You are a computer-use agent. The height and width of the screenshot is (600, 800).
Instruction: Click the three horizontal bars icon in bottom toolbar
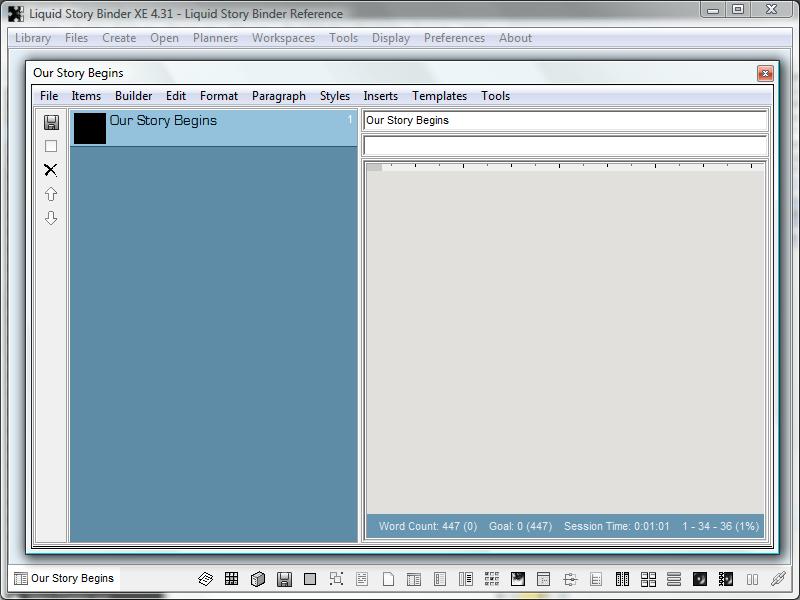coord(674,579)
